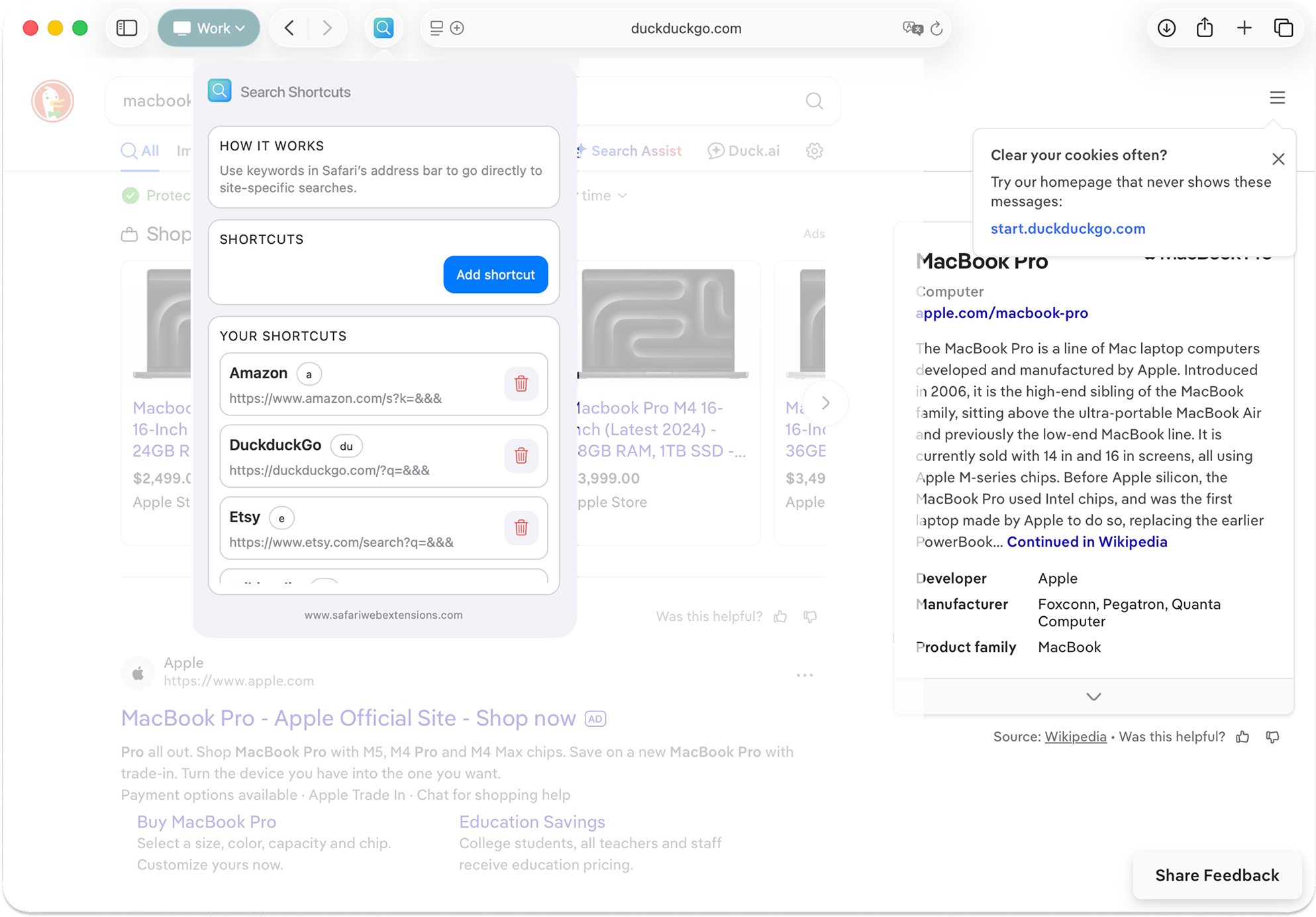Reload the page with refresh icon
Screen dimensions: 1316x917
pos(936,28)
